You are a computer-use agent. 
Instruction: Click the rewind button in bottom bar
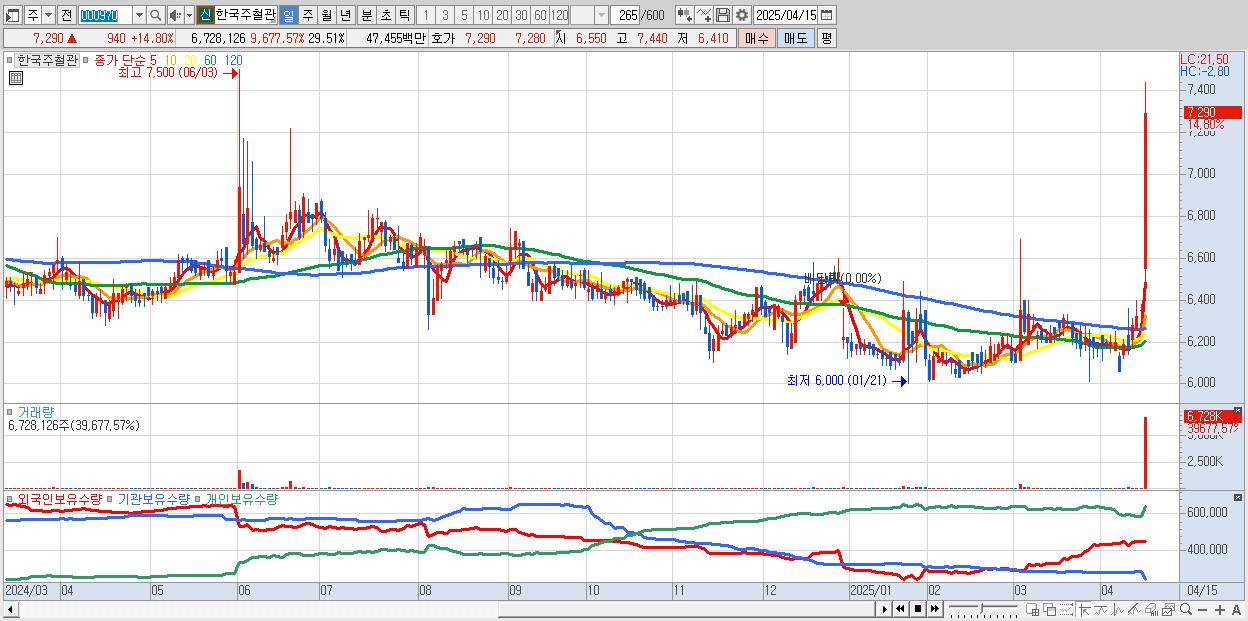900,610
